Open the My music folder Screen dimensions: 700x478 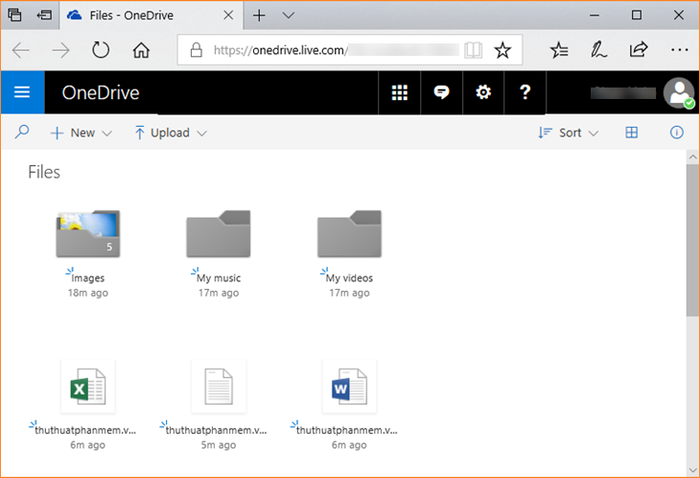coord(218,234)
